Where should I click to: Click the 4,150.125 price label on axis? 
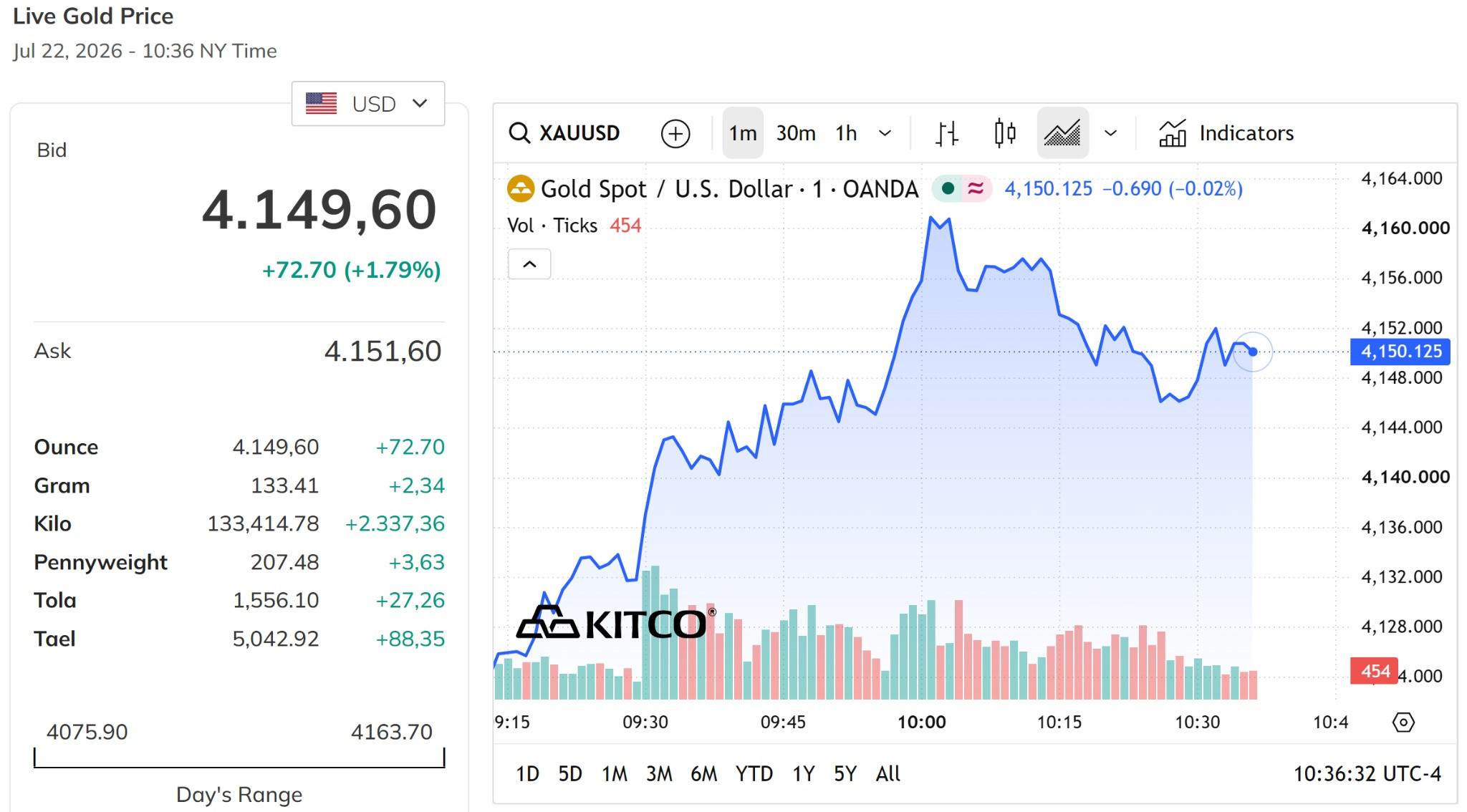tap(1400, 352)
